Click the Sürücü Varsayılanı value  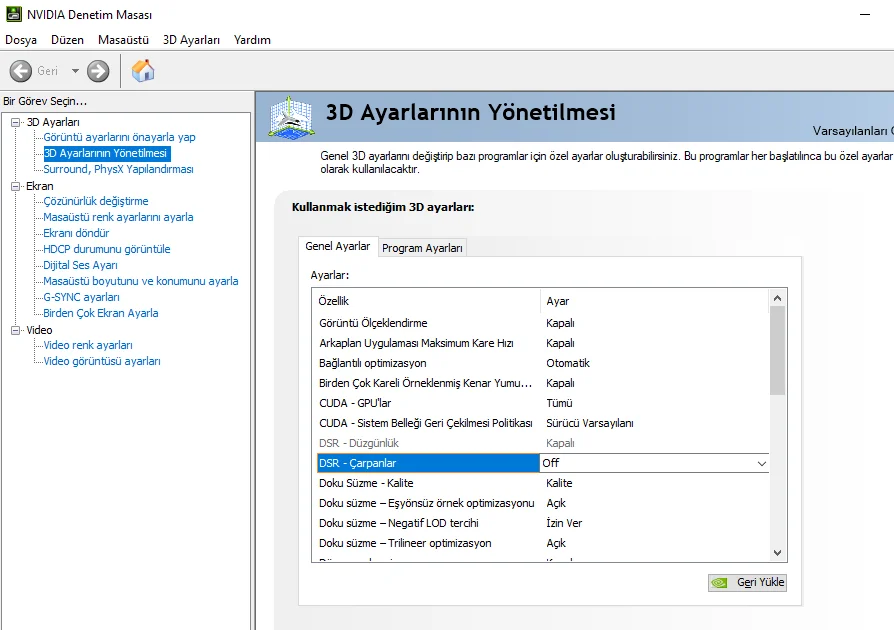[590, 423]
